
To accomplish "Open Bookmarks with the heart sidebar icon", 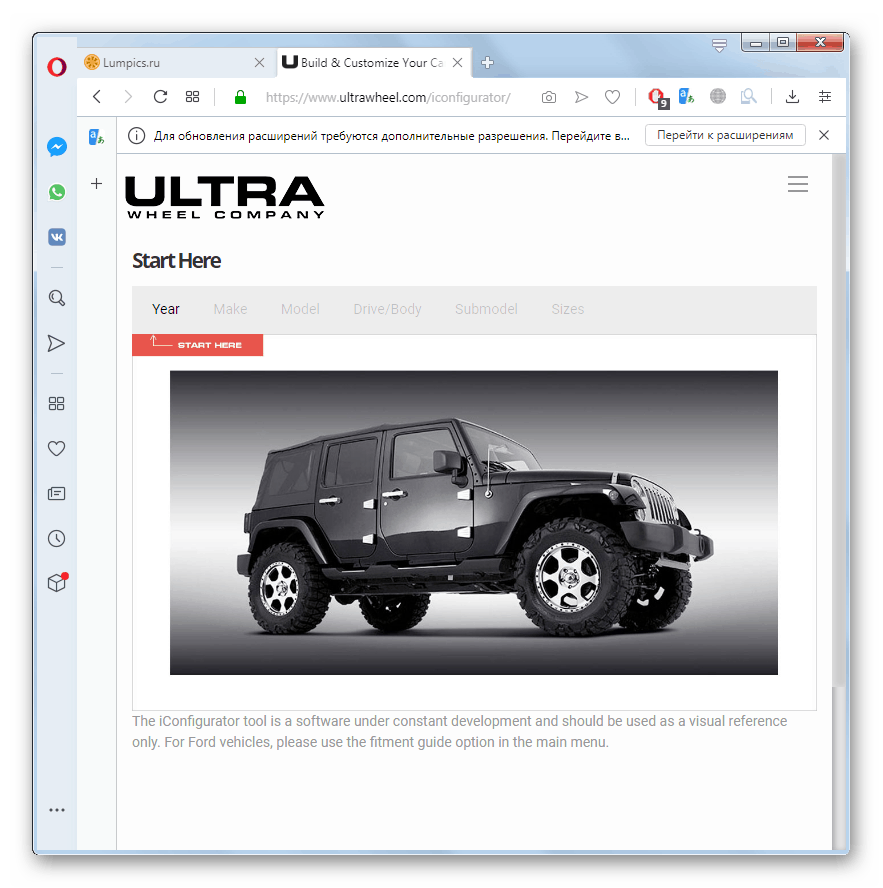I will 57,448.
